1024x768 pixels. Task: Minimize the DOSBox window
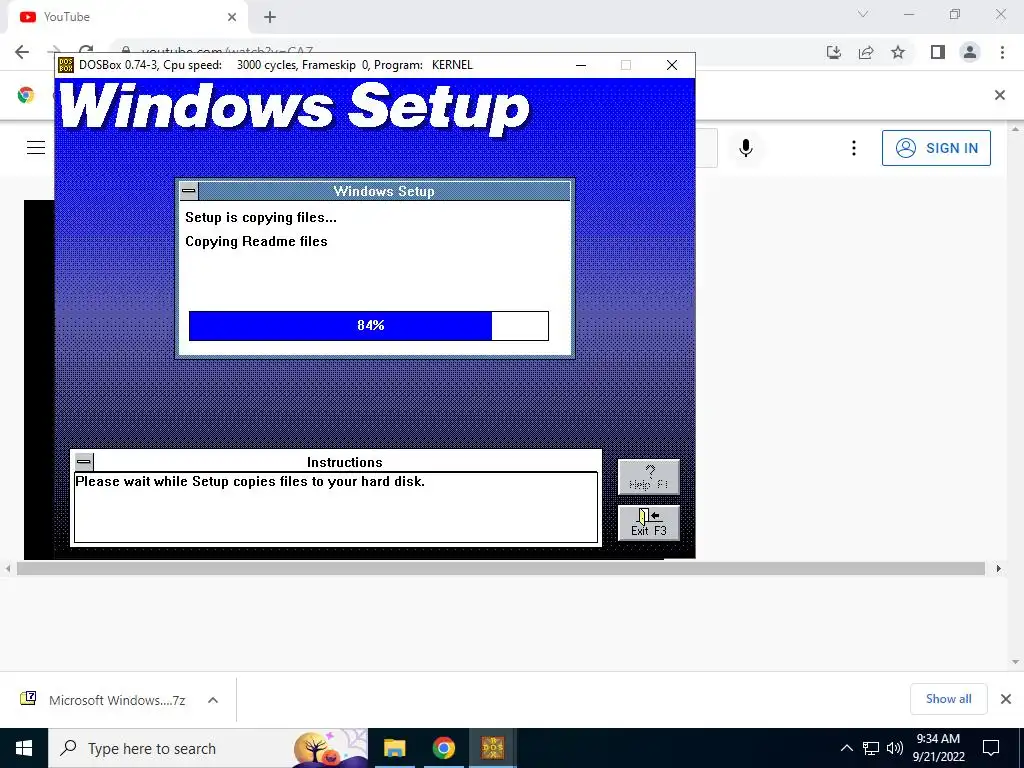pos(581,65)
